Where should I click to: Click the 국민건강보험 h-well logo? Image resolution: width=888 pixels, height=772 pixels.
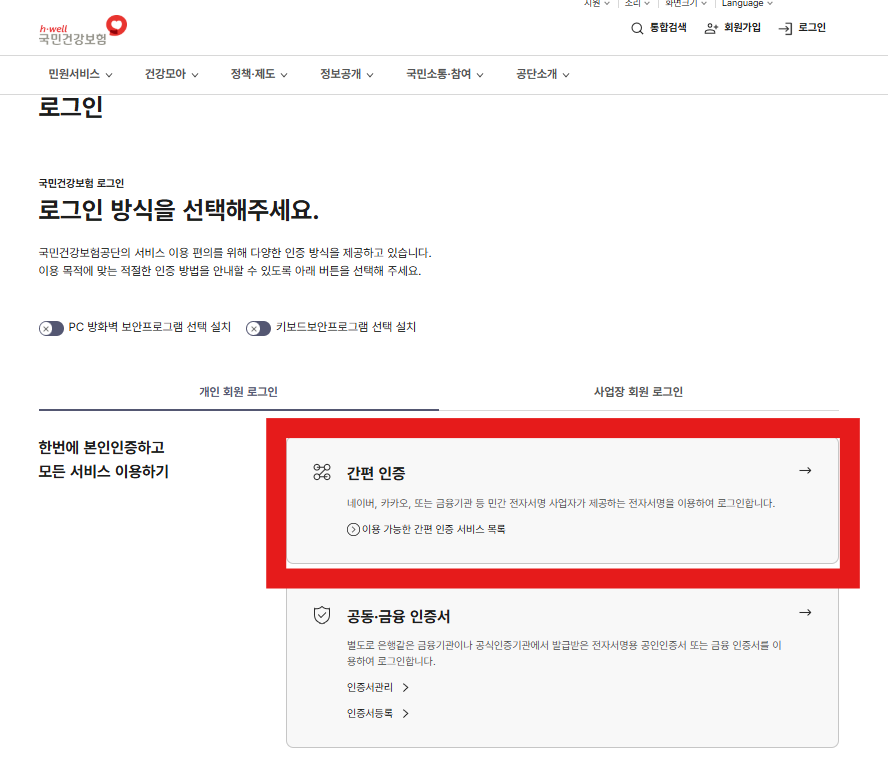pyautogui.click(x=83, y=31)
